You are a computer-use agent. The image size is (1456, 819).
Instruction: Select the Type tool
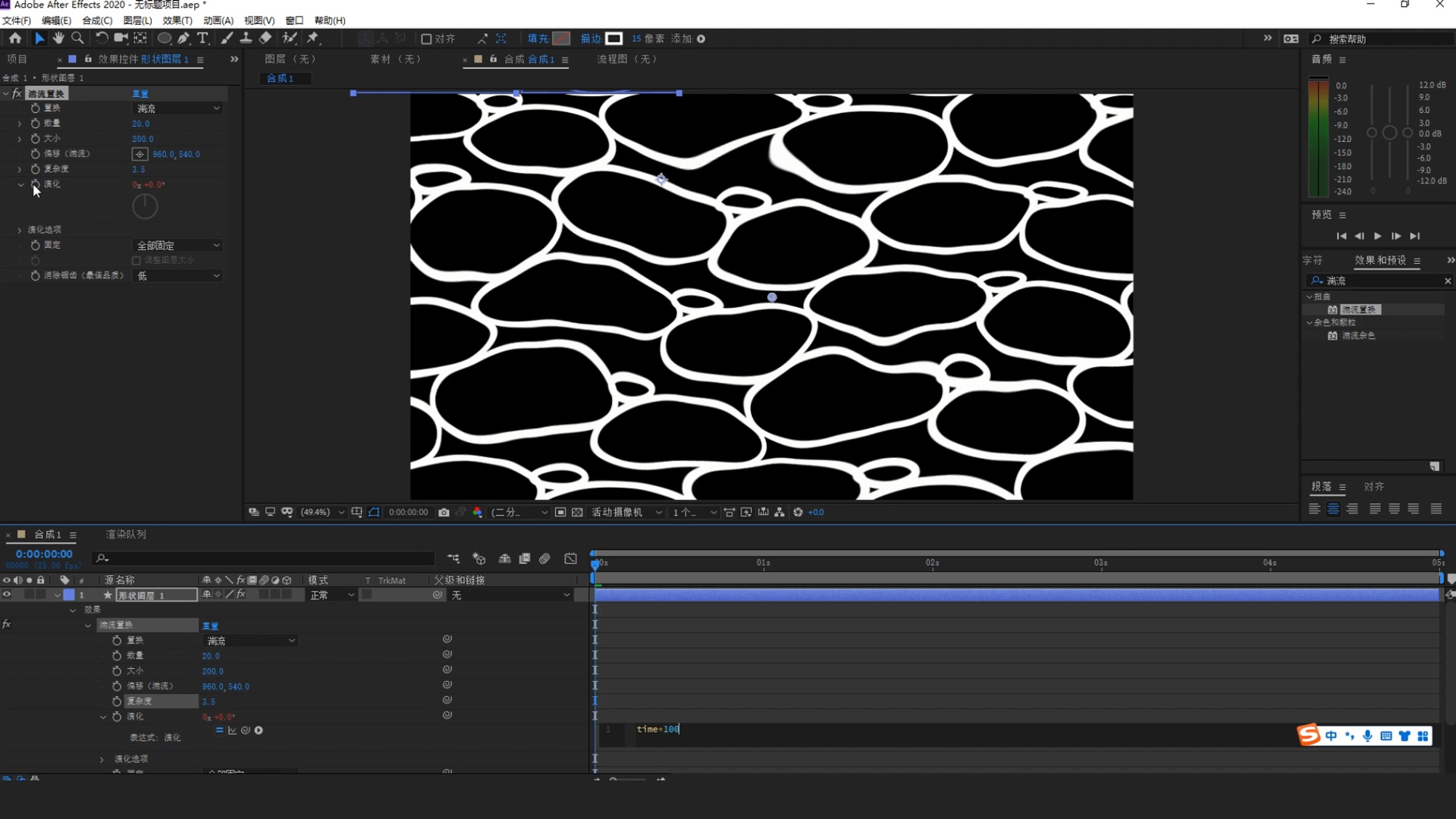click(x=202, y=38)
